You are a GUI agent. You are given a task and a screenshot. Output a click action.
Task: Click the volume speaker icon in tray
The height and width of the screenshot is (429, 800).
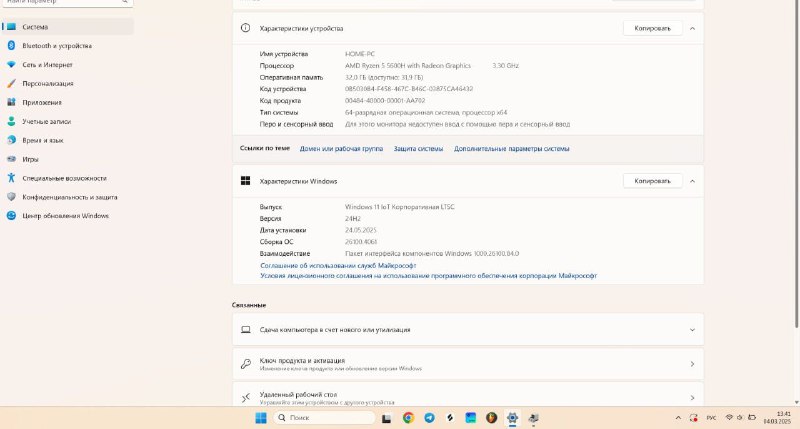(740, 417)
